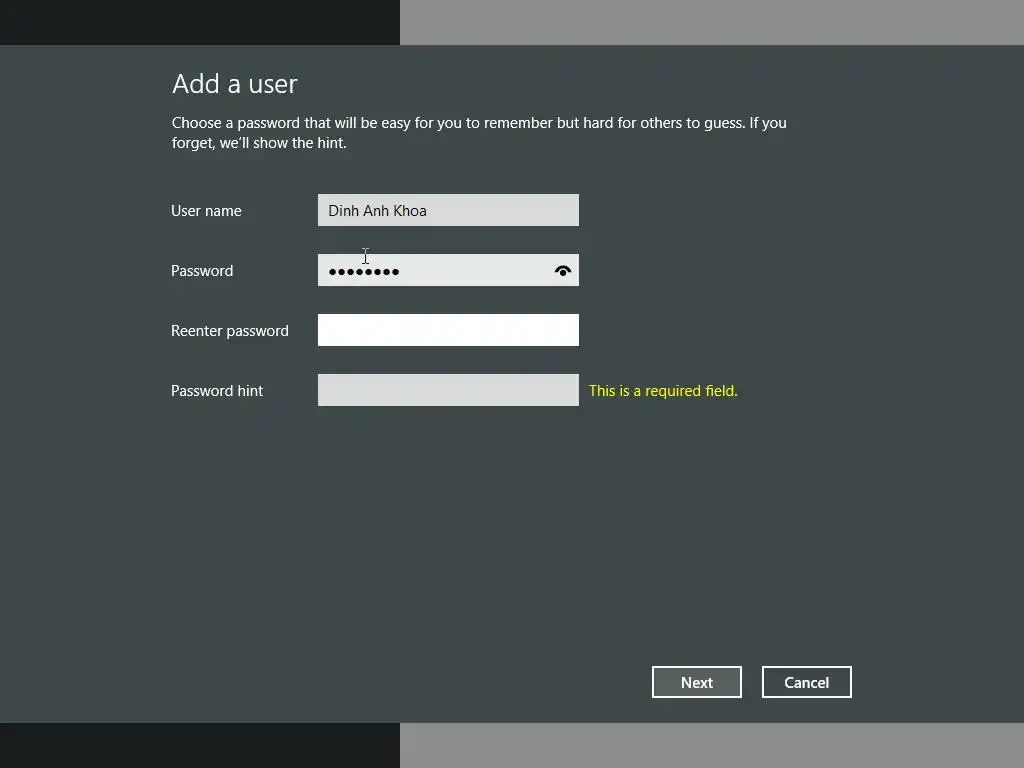Focus the Password field
Image resolution: width=1024 pixels, height=768 pixels.
click(x=448, y=270)
